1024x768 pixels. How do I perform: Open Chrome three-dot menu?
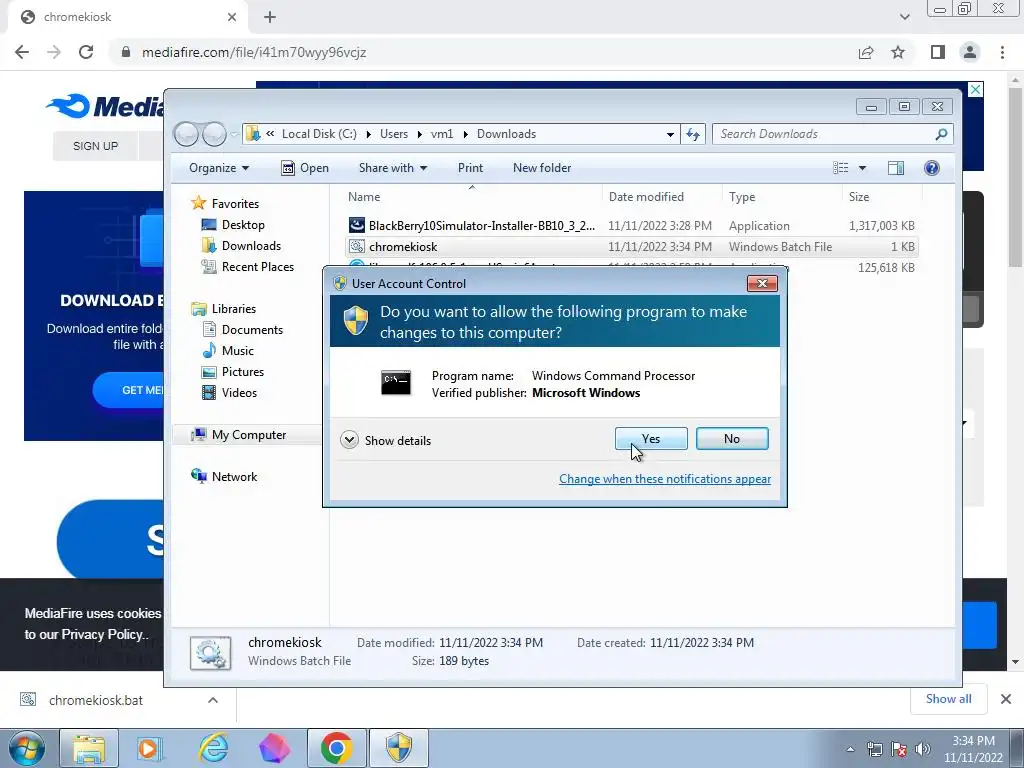pyautogui.click(x=1002, y=52)
